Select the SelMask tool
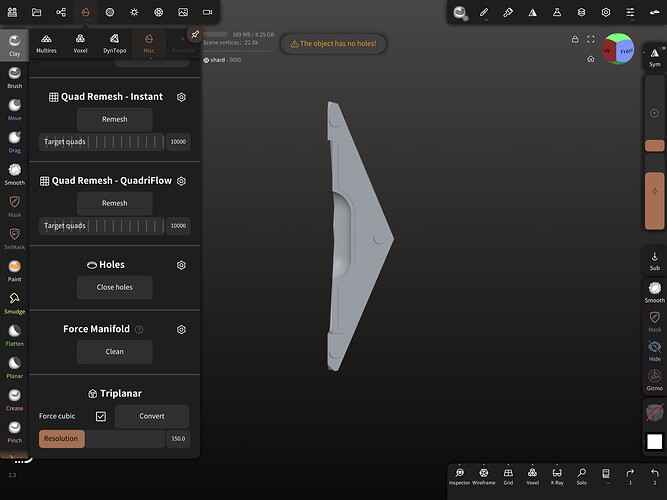Image resolution: width=667 pixels, height=500 pixels. pyautogui.click(x=14, y=239)
